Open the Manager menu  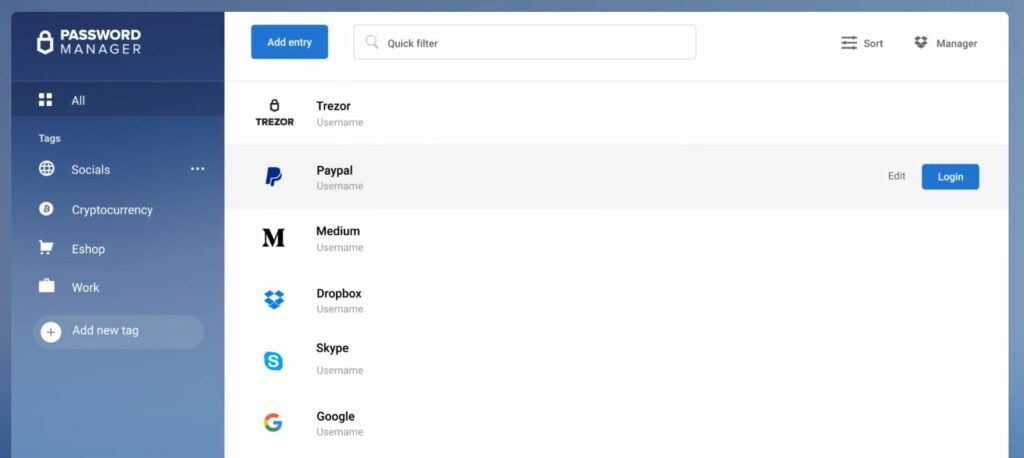point(946,43)
